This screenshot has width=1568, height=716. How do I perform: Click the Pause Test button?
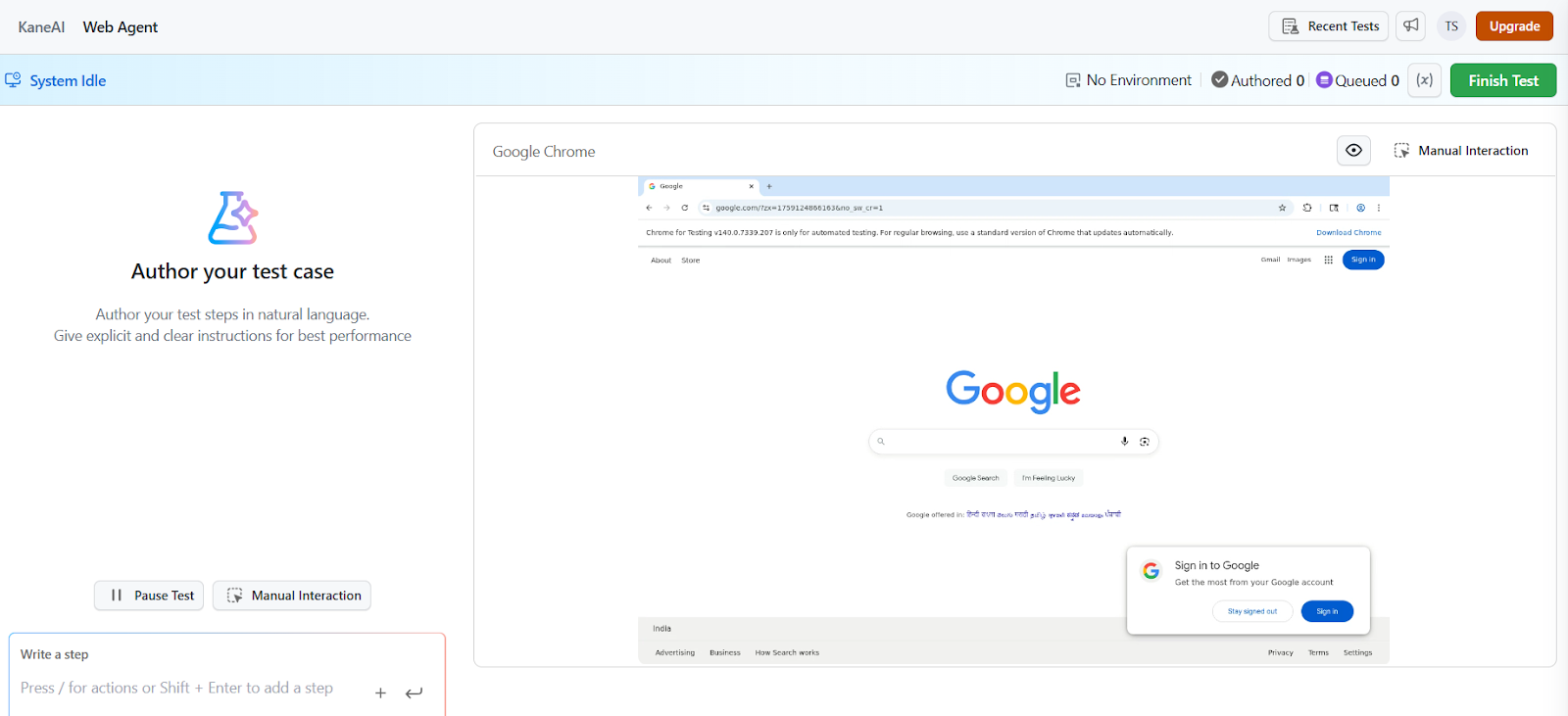[x=149, y=596]
